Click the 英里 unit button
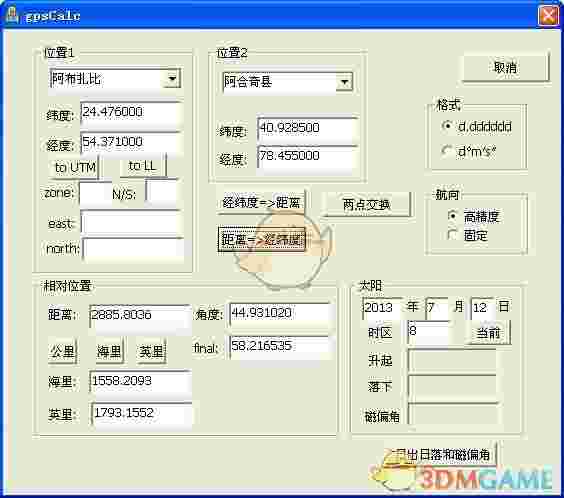 pyautogui.click(x=151, y=351)
